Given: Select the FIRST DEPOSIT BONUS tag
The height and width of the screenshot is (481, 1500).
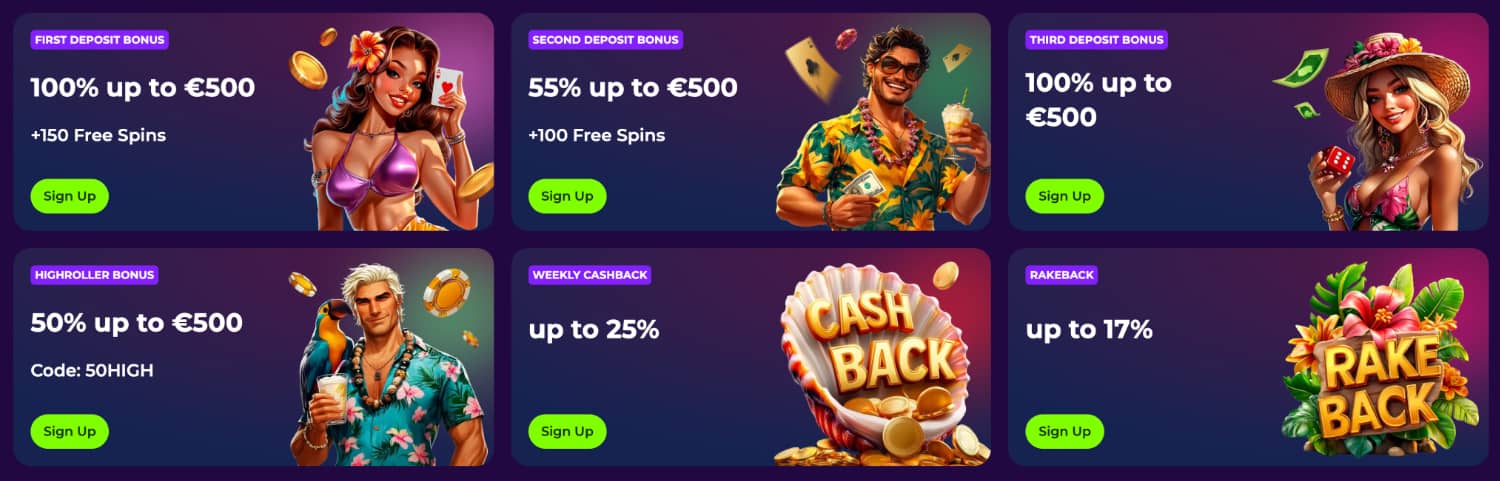Looking at the screenshot, I should point(99,40).
